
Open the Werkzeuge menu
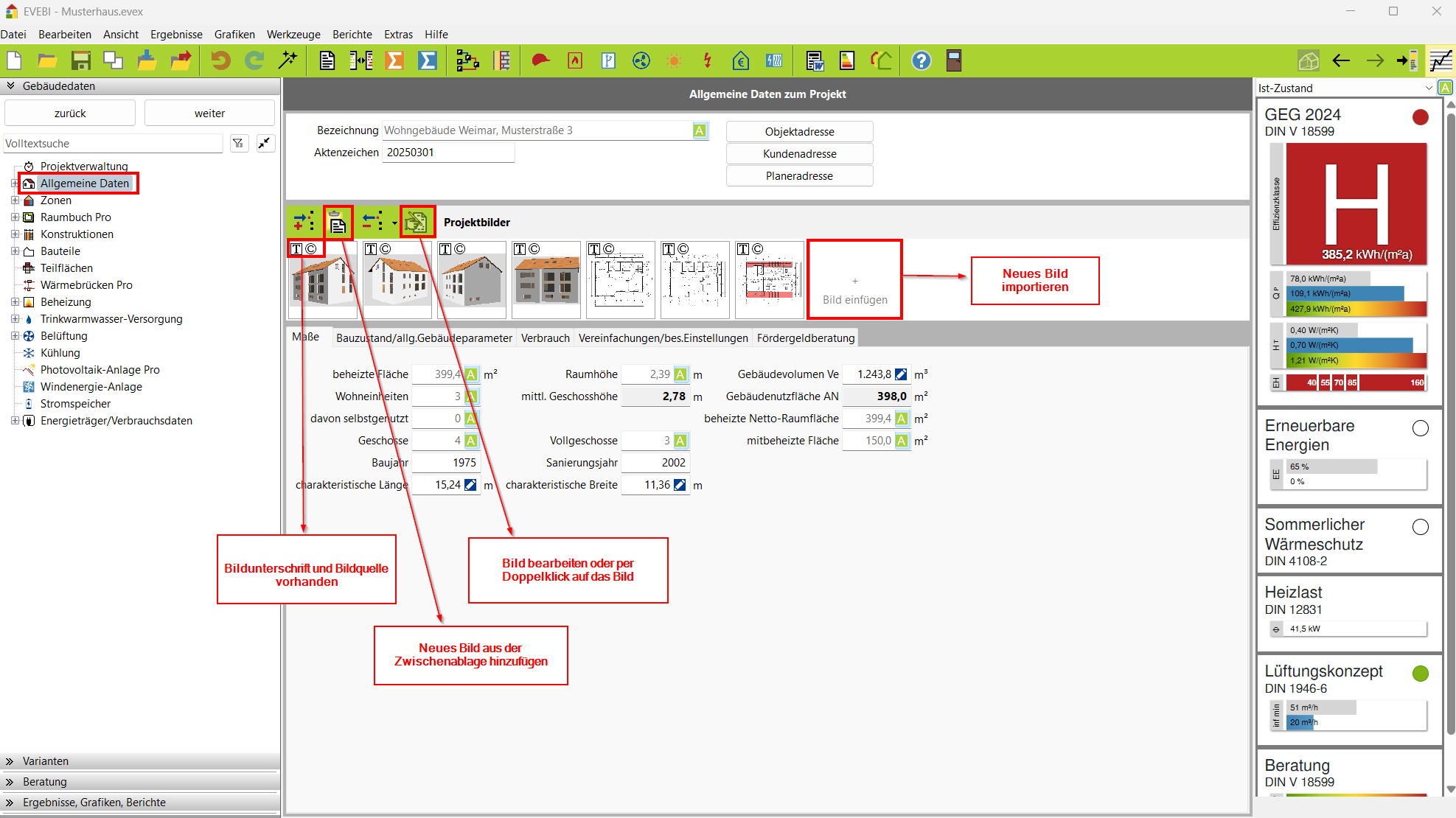tap(293, 35)
